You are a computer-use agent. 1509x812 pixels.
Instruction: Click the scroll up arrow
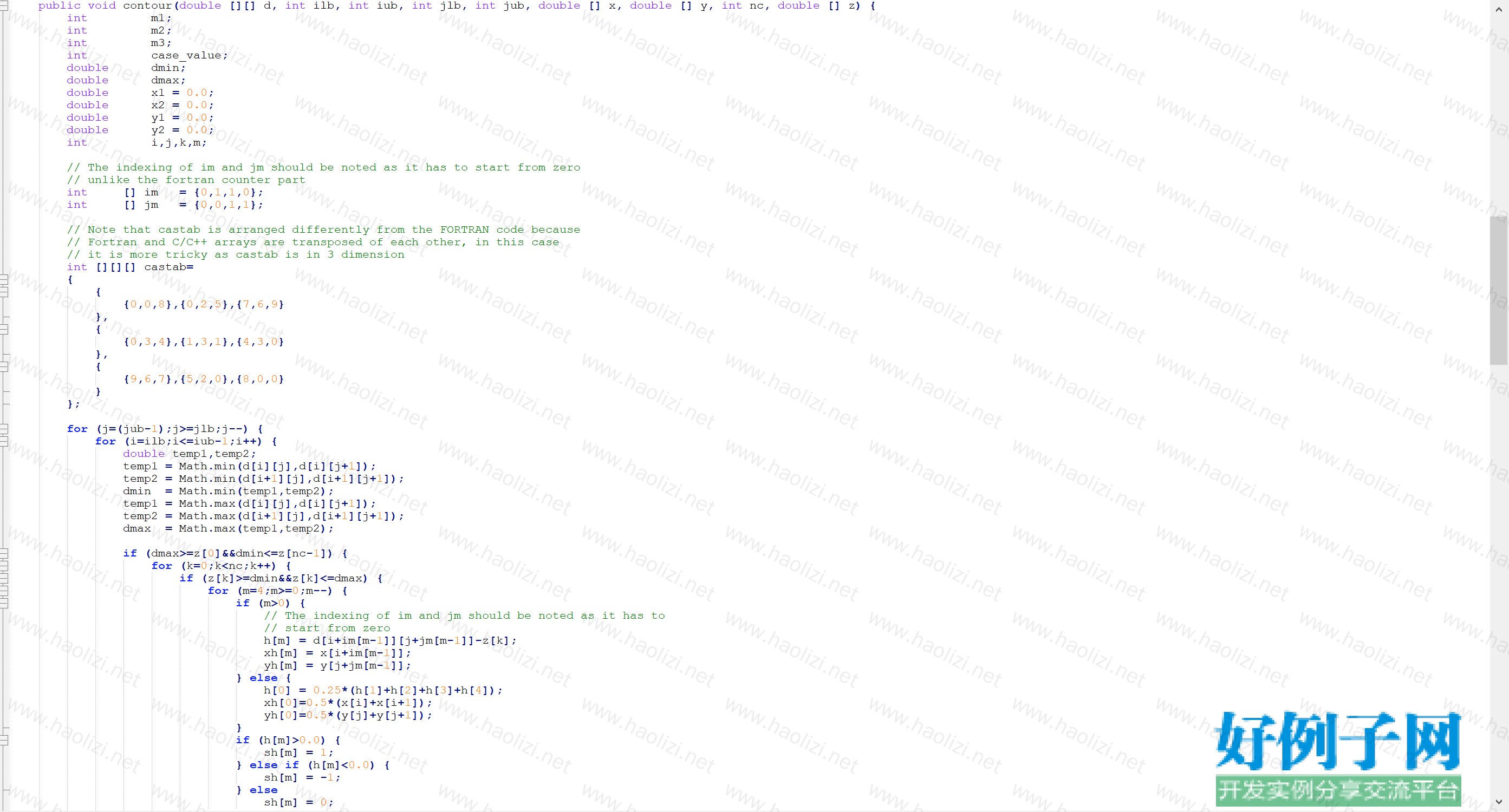tap(1499, 9)
